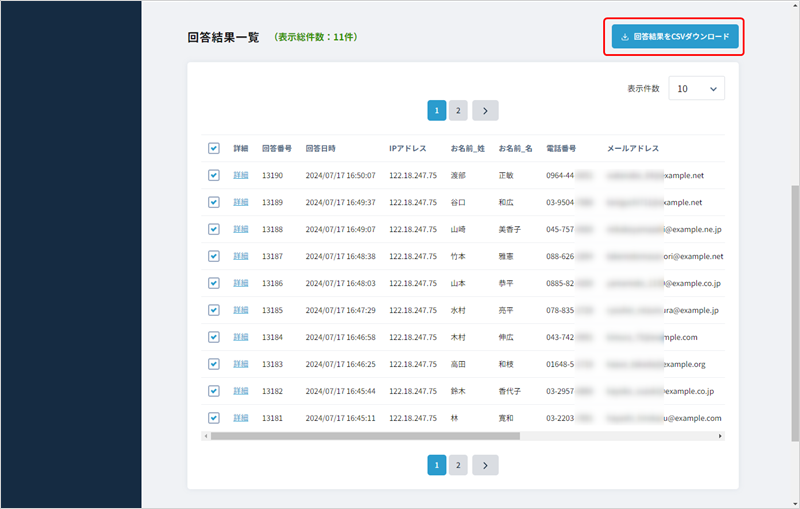Click page 1 in bottom pagination
This screenshot has height=509, width=800.
pos(437,465)
